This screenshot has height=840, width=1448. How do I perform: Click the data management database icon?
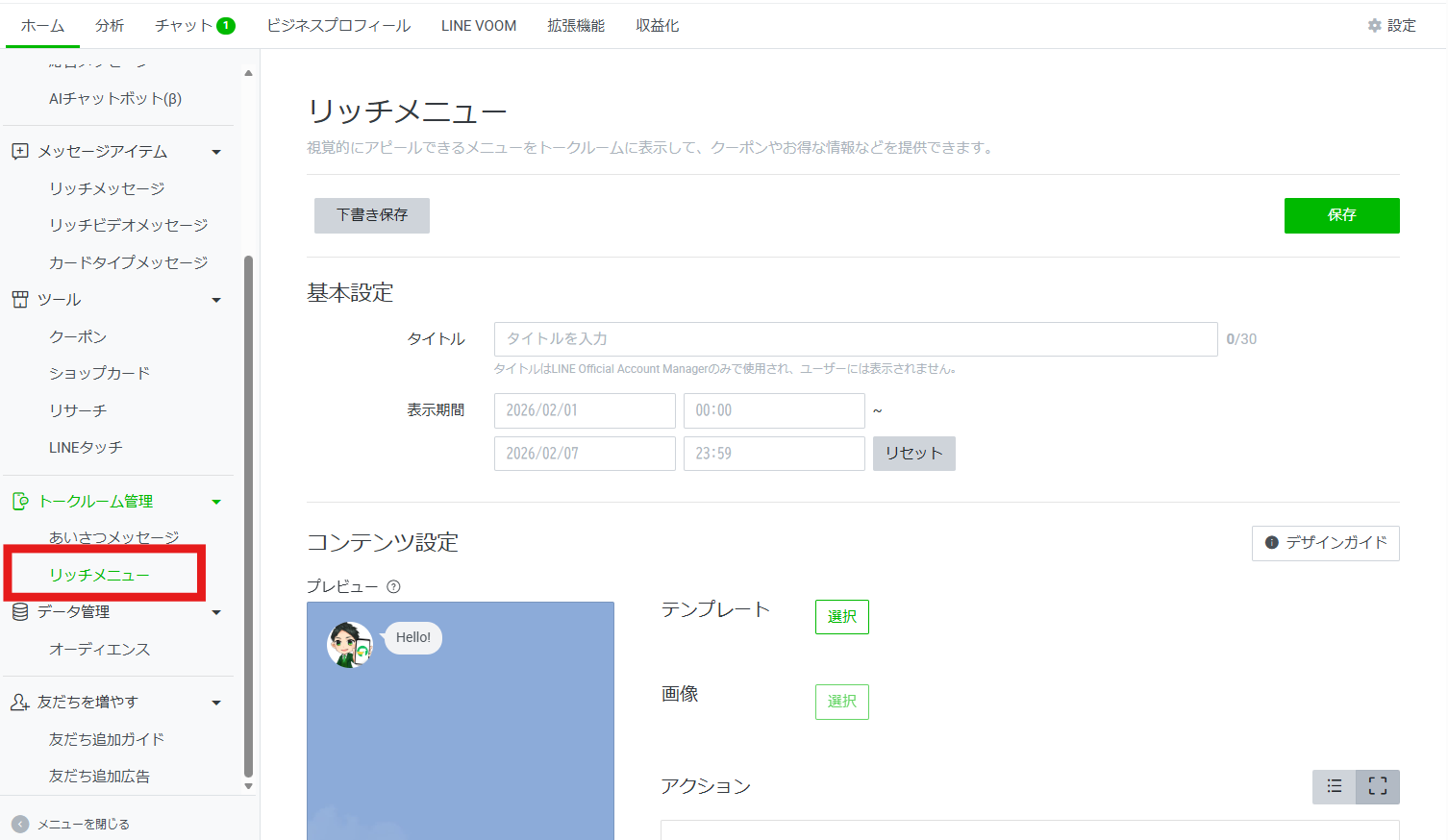pos(19,612)
